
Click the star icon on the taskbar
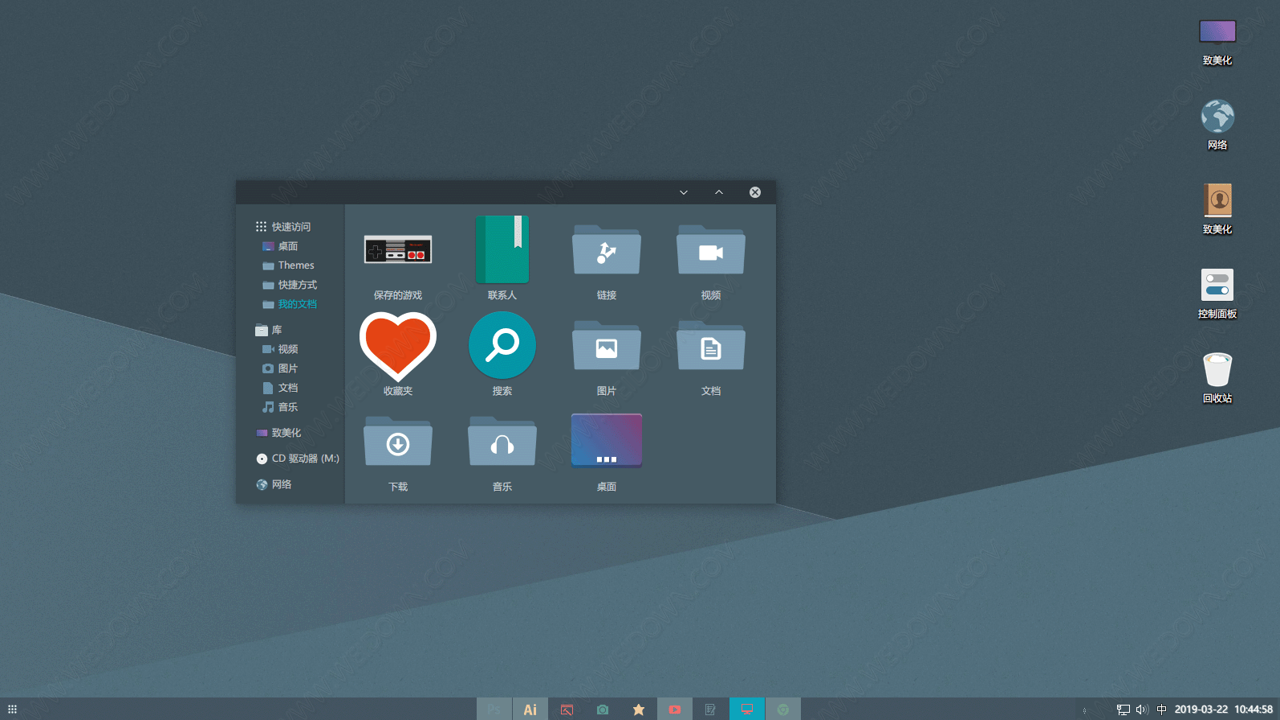tap(638, 709)
